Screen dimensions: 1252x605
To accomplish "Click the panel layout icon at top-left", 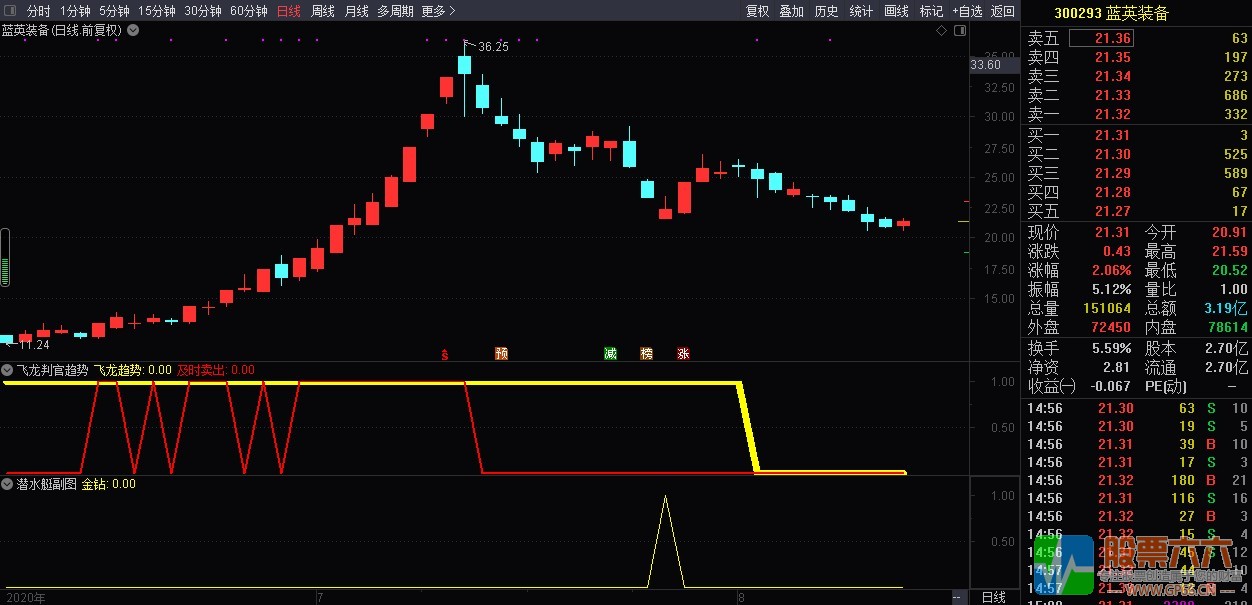I will point(10,11).
